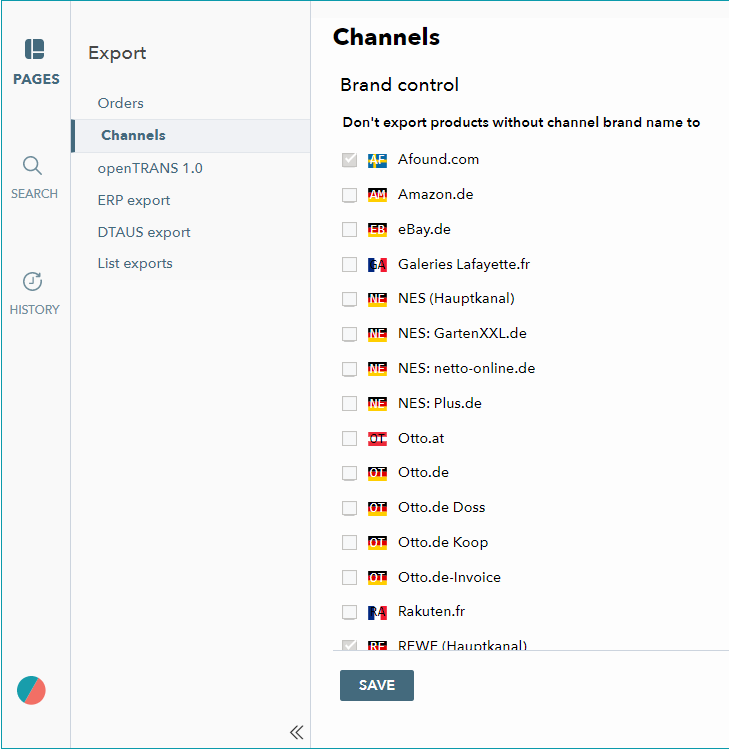Click the Export sidebar heading
Screen dimensions: 729x749
(117, 53)
